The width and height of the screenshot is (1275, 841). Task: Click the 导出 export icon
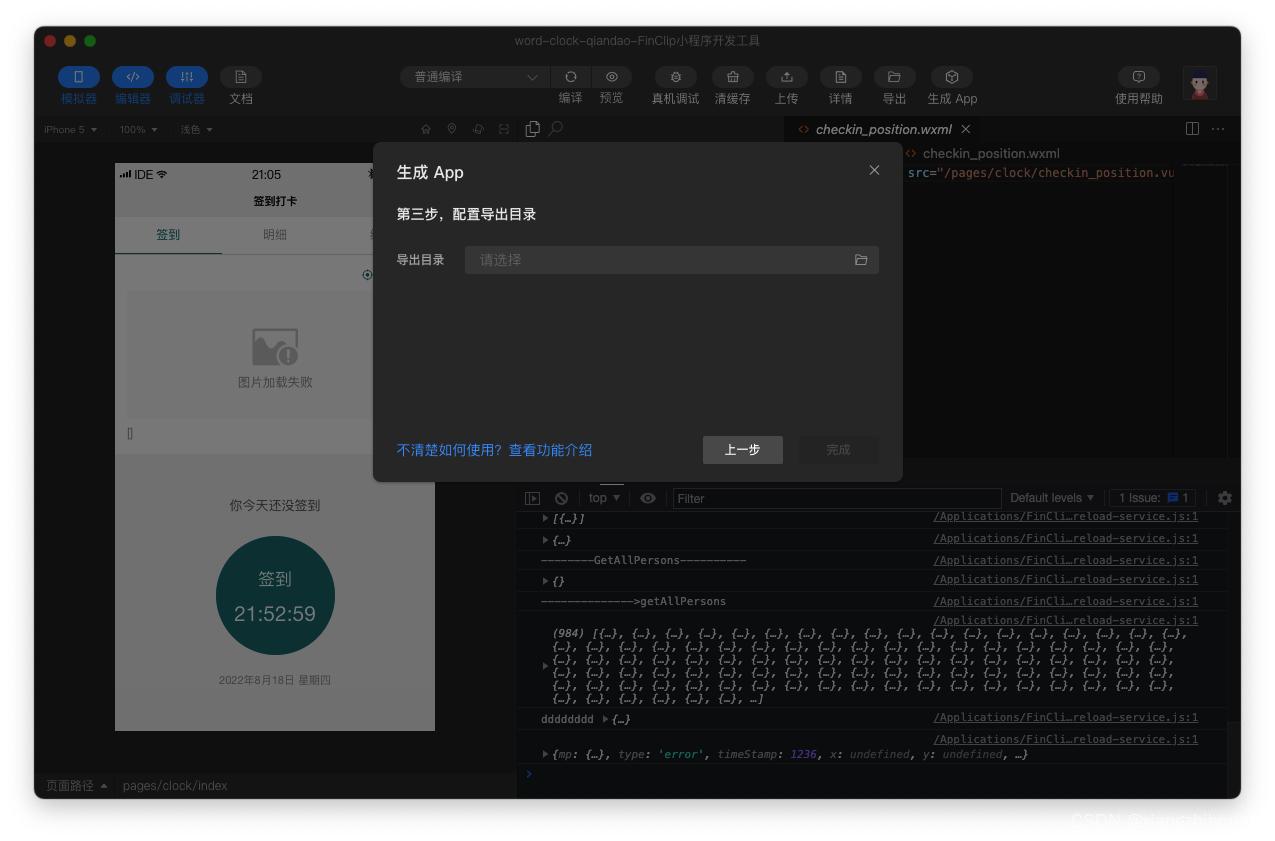point(894,77)
